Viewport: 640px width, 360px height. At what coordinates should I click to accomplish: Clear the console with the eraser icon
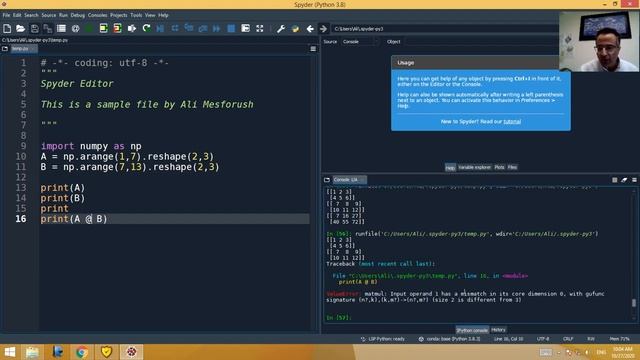coord(624,180)
